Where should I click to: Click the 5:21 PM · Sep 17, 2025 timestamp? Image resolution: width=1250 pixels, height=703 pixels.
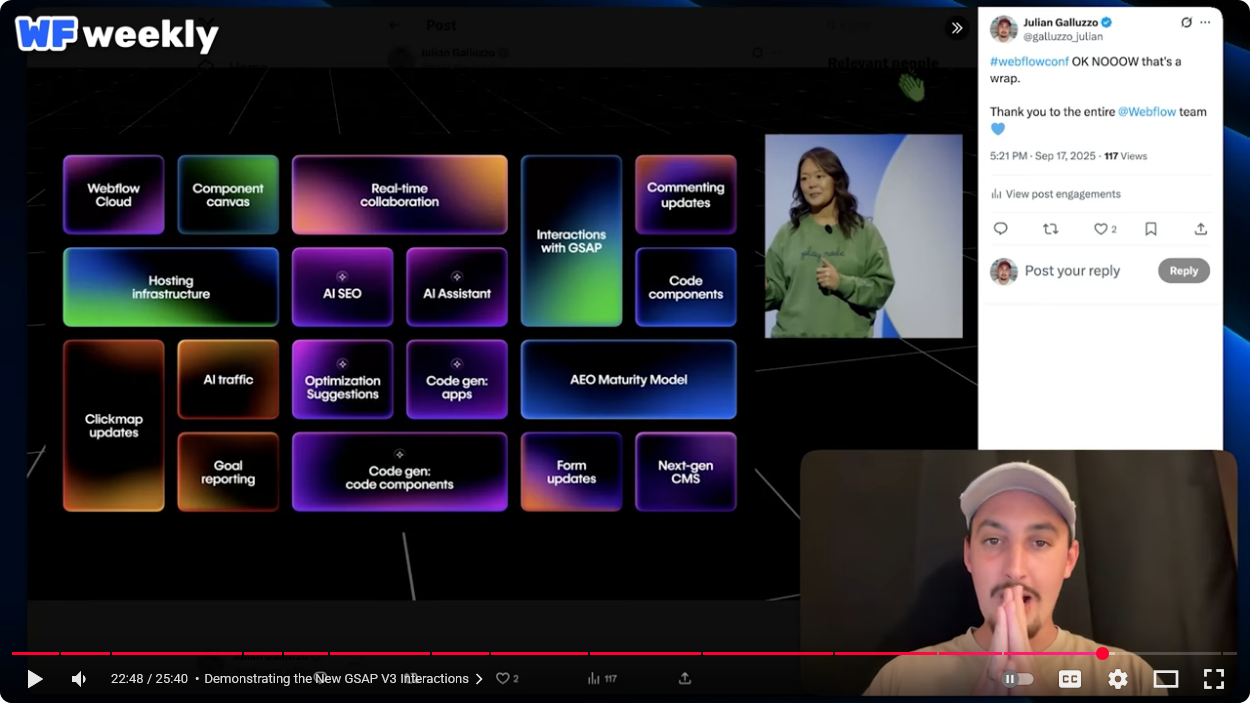click(x=1043, y=156)
